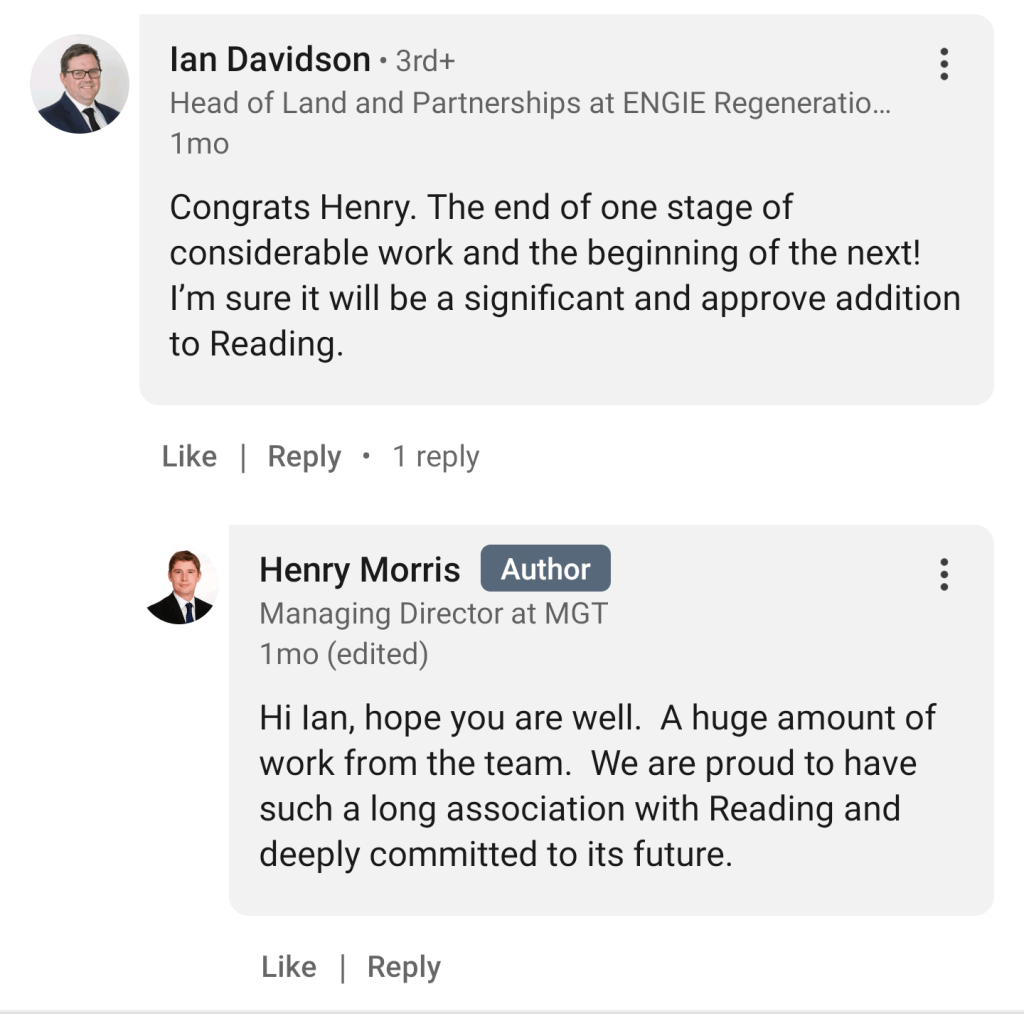This screenshot has height=1016, width=1024.
Task: Click the Author badge next to Henry Morris
Action: [545, 569]
